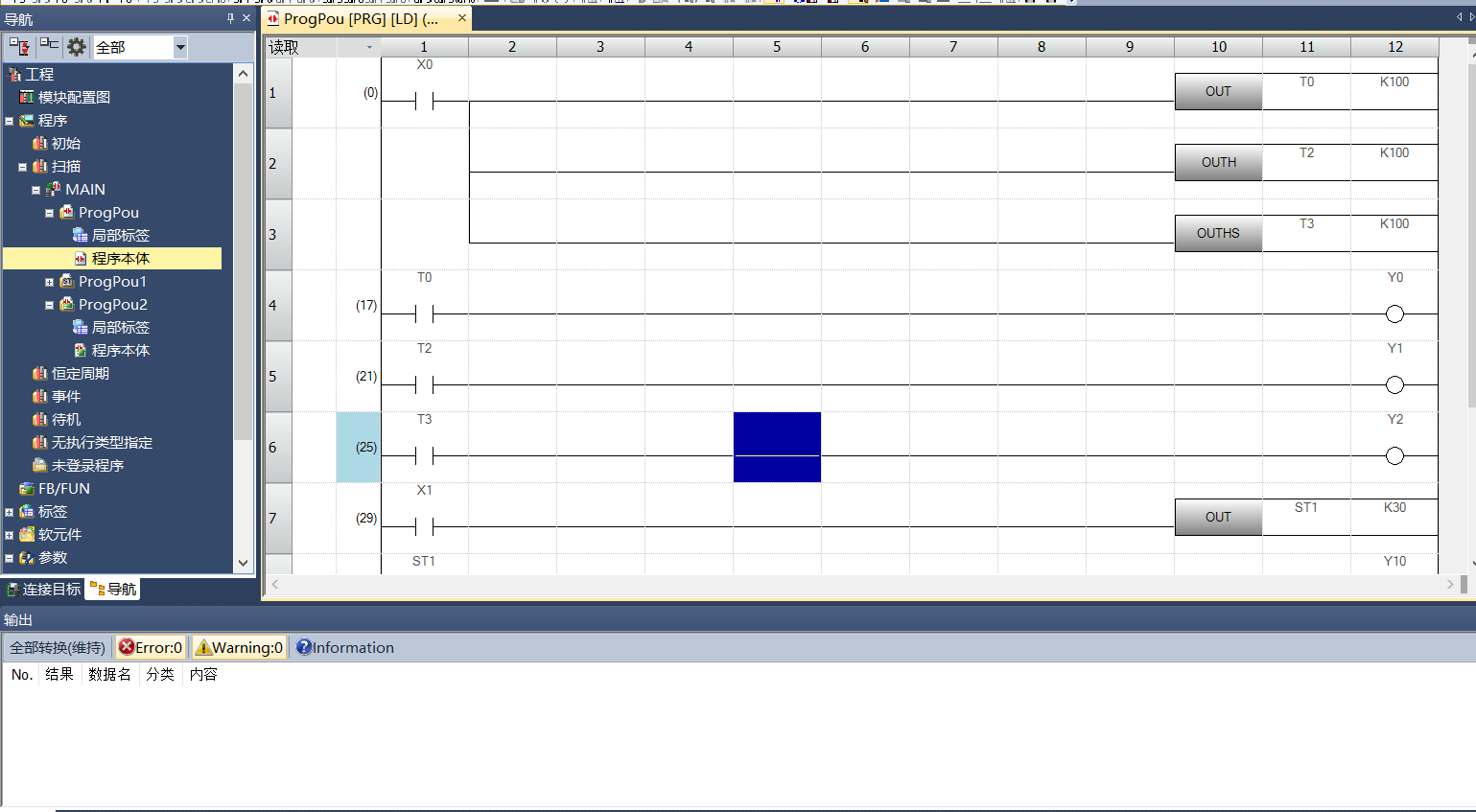Open the 全部 filter dropdown in navigation
Image resolution: width=1476 pixels, height=812 pixels.
179,47
